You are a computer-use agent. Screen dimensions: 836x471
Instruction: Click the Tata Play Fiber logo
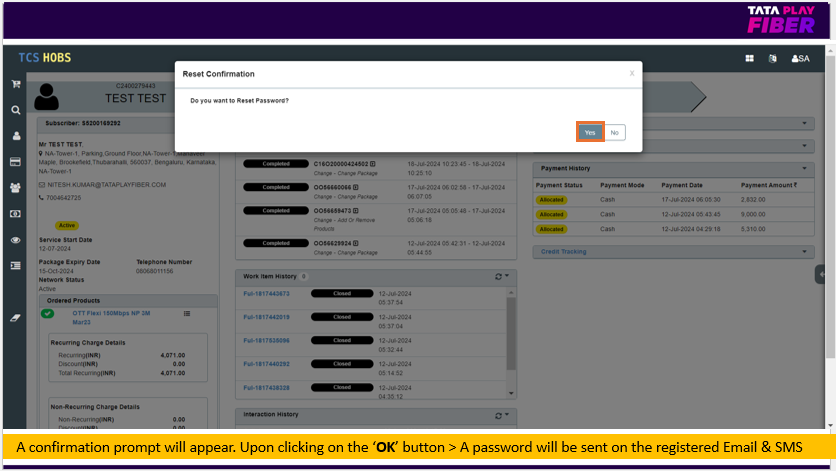[x=781, y=20]
